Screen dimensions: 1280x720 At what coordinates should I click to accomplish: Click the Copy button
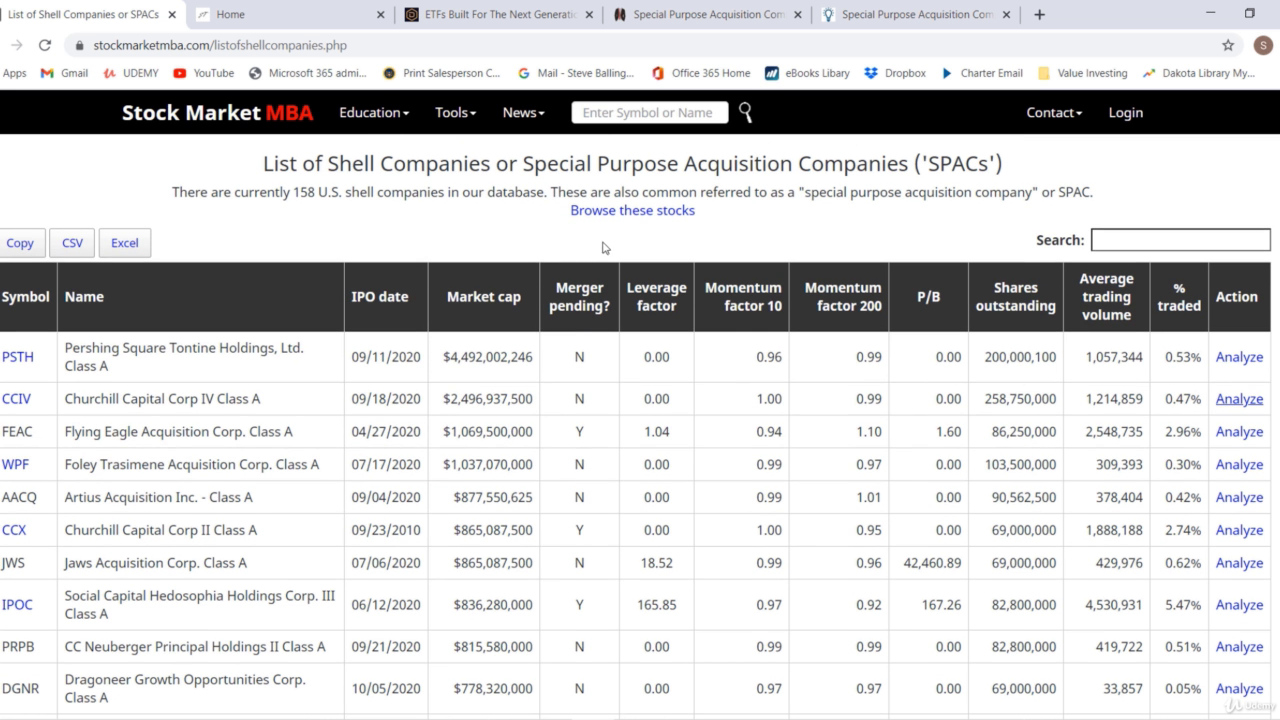click(x=20, y=243)
